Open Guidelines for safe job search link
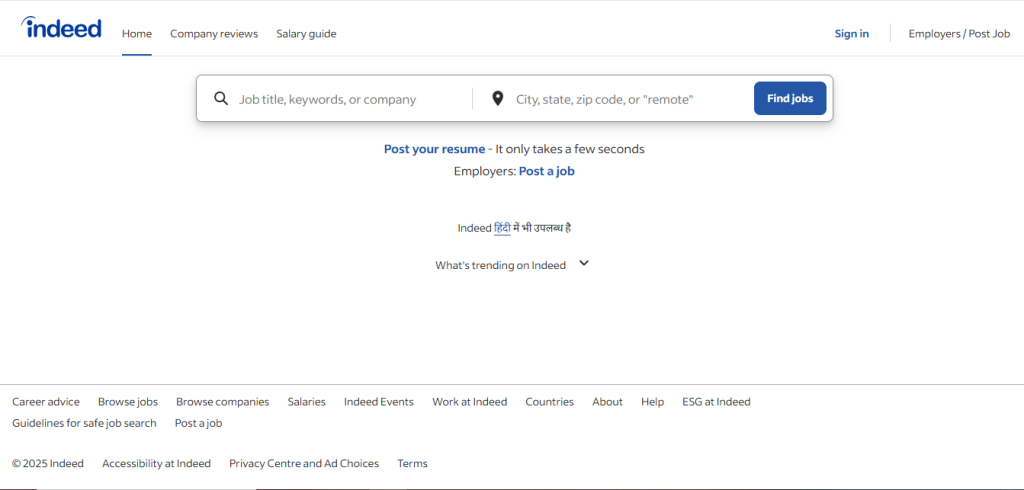This screenshot has width=1024, height=490. [x=84, y=423]
